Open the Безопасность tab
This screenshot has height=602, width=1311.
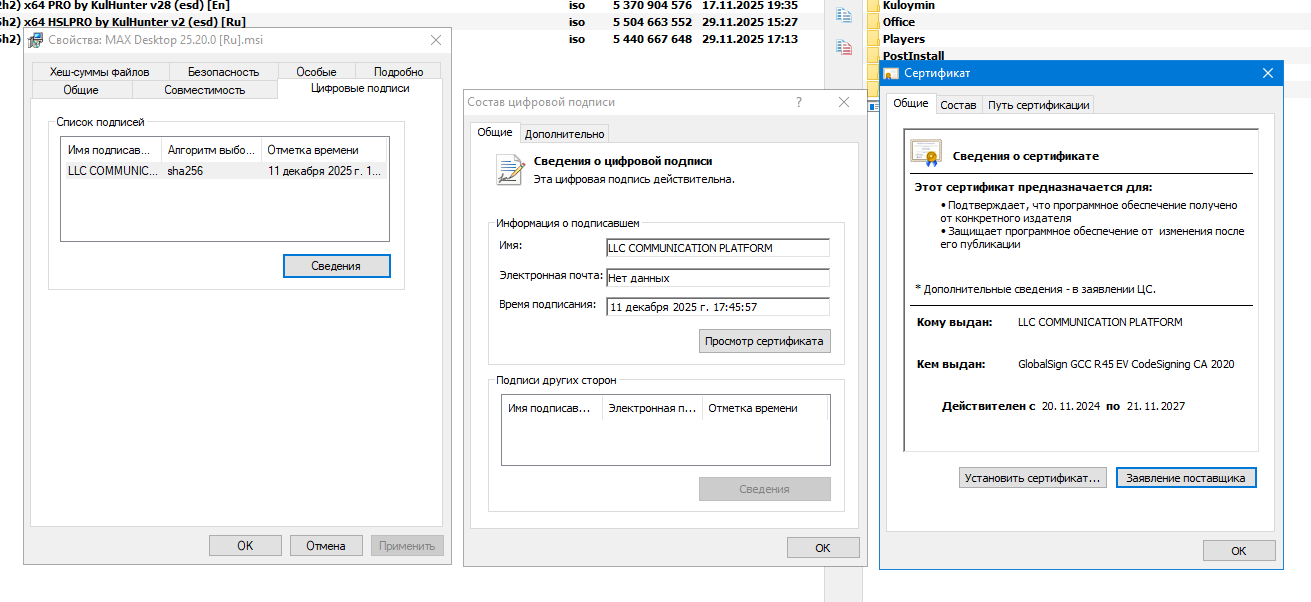(x=223, y=72)
